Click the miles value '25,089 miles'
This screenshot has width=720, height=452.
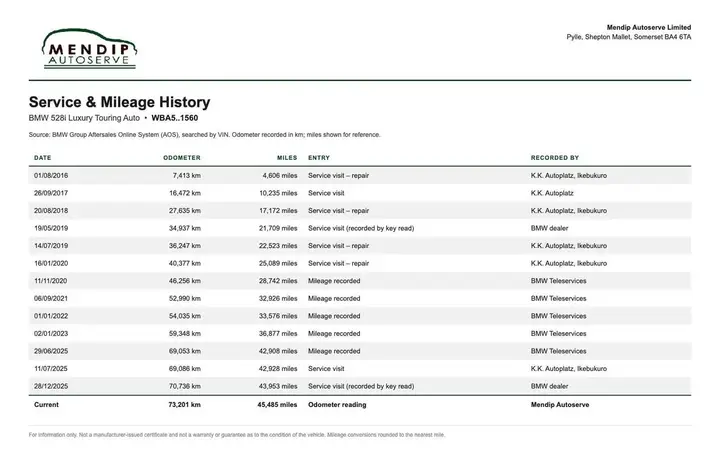278,263
